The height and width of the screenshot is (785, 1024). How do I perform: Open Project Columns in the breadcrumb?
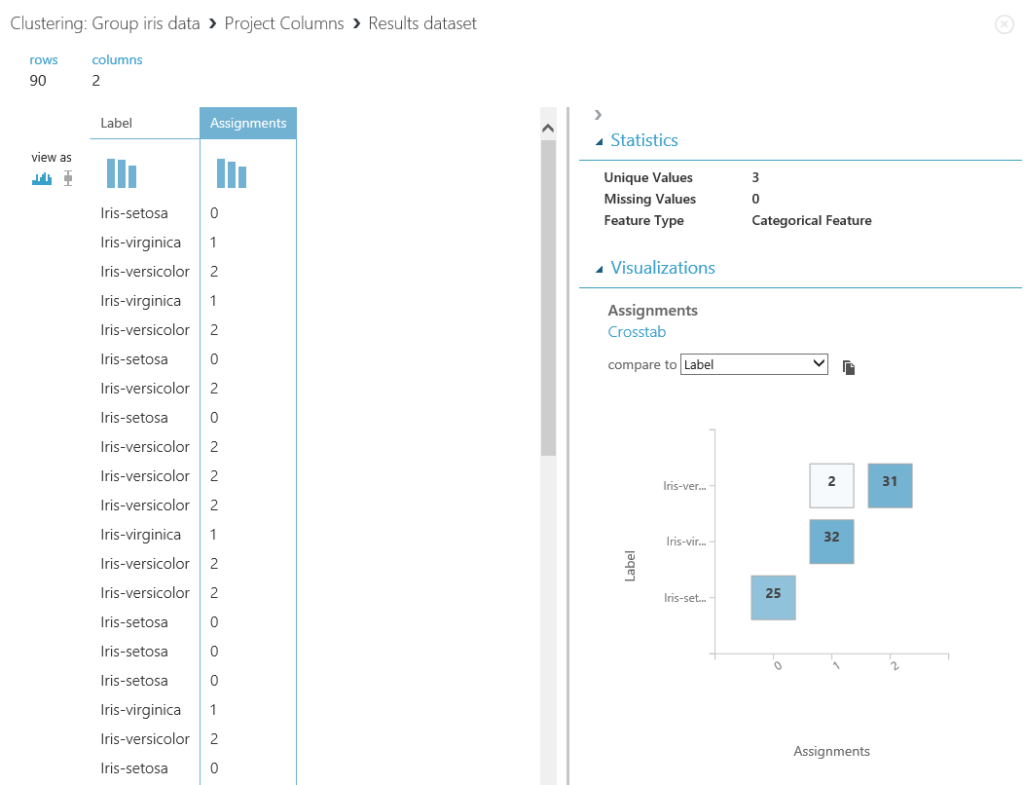point(281,23)
